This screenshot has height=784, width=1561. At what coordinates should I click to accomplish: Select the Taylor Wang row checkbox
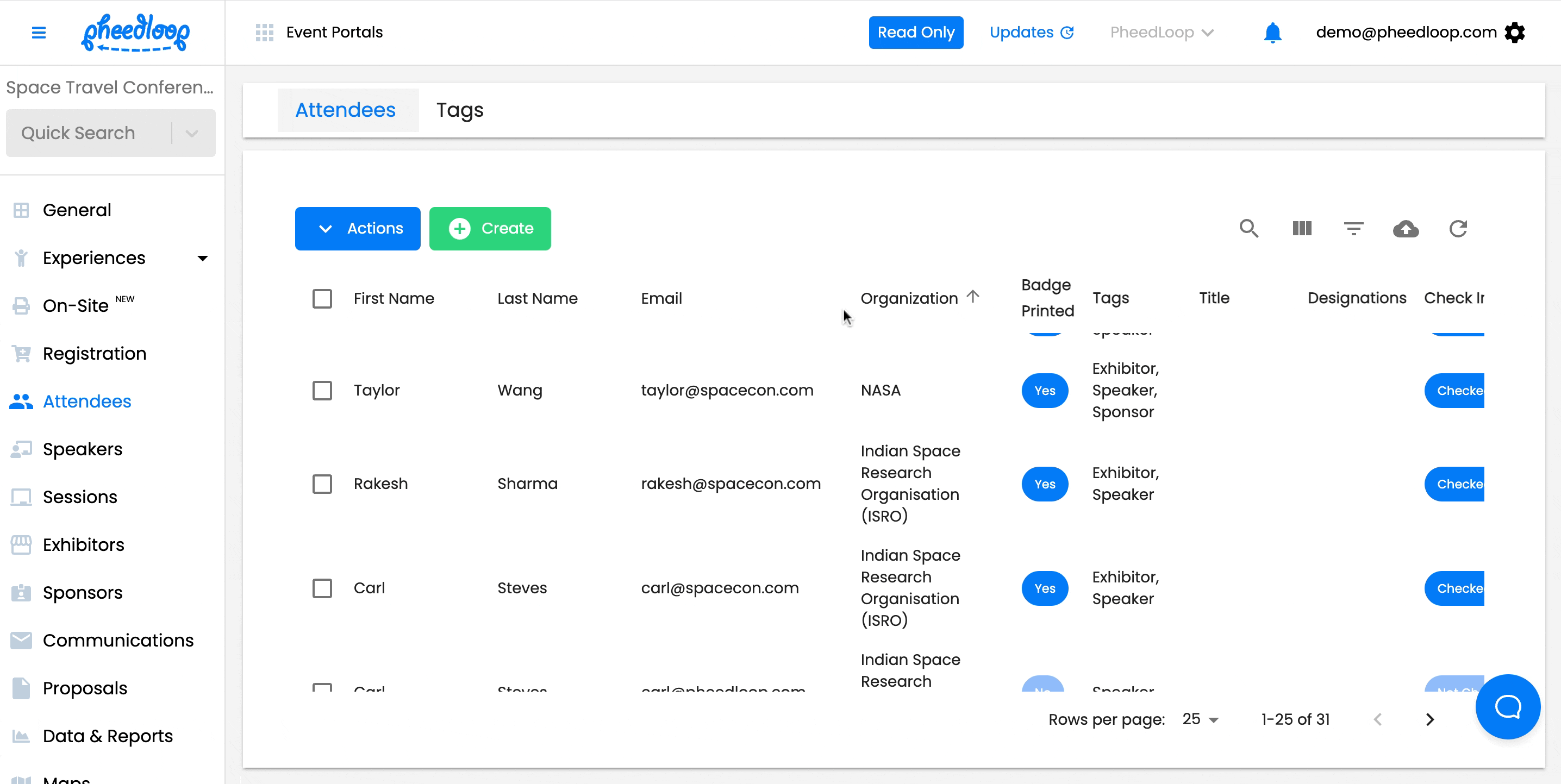(322, 391)
